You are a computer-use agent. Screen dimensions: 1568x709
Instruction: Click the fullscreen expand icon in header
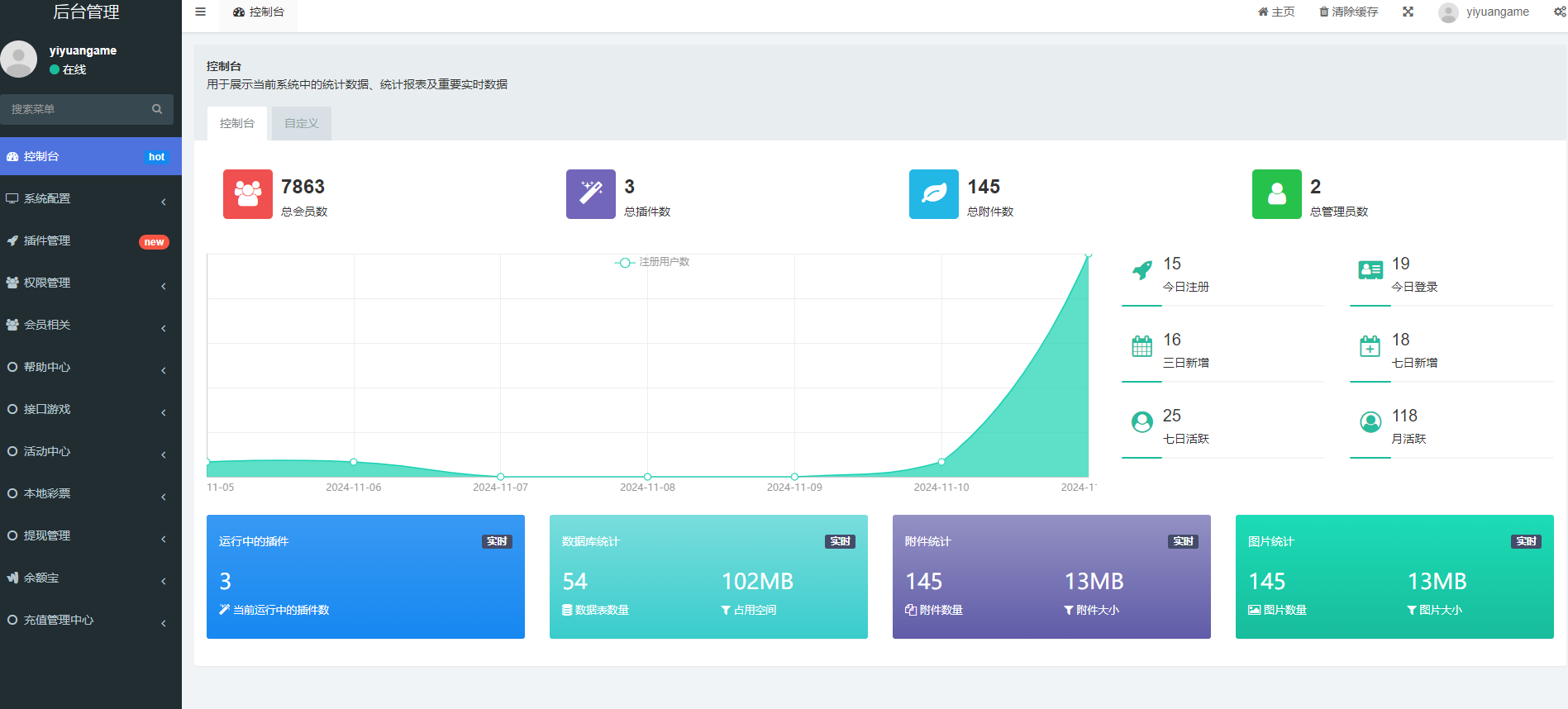(x=1408, y=12)
